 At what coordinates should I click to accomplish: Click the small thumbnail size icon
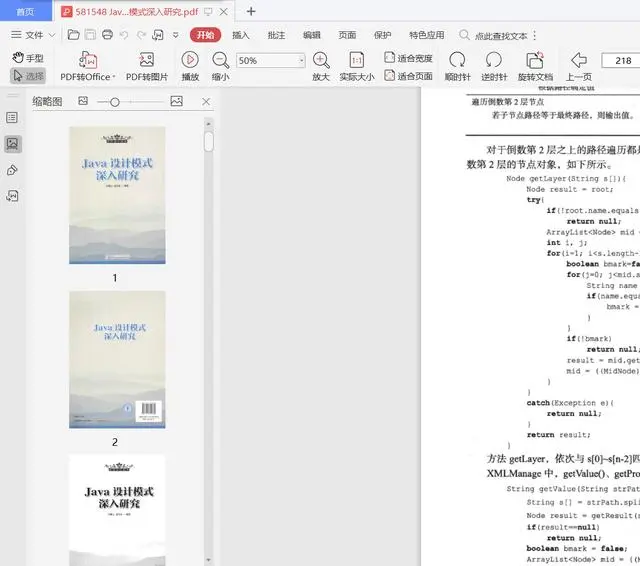[83, 101]
